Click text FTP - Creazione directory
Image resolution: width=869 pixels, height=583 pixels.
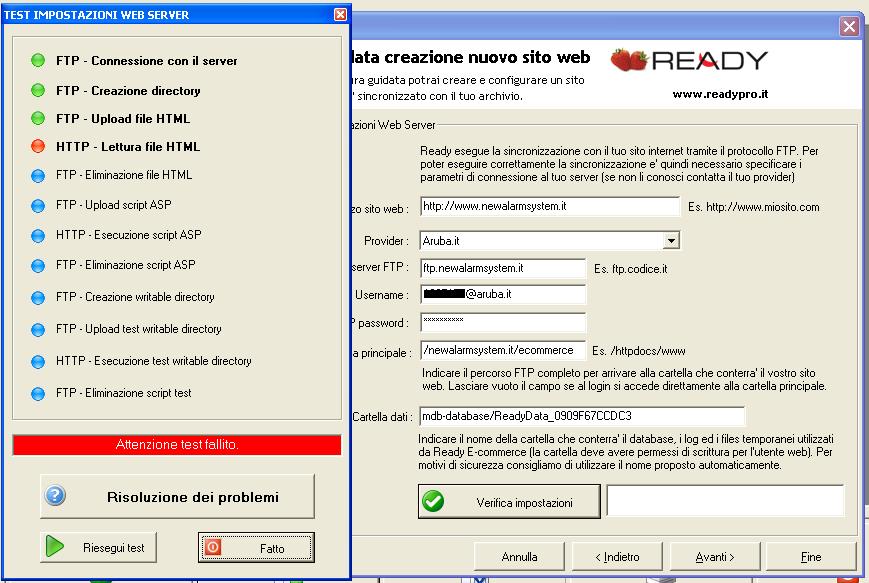pos(128,91)
